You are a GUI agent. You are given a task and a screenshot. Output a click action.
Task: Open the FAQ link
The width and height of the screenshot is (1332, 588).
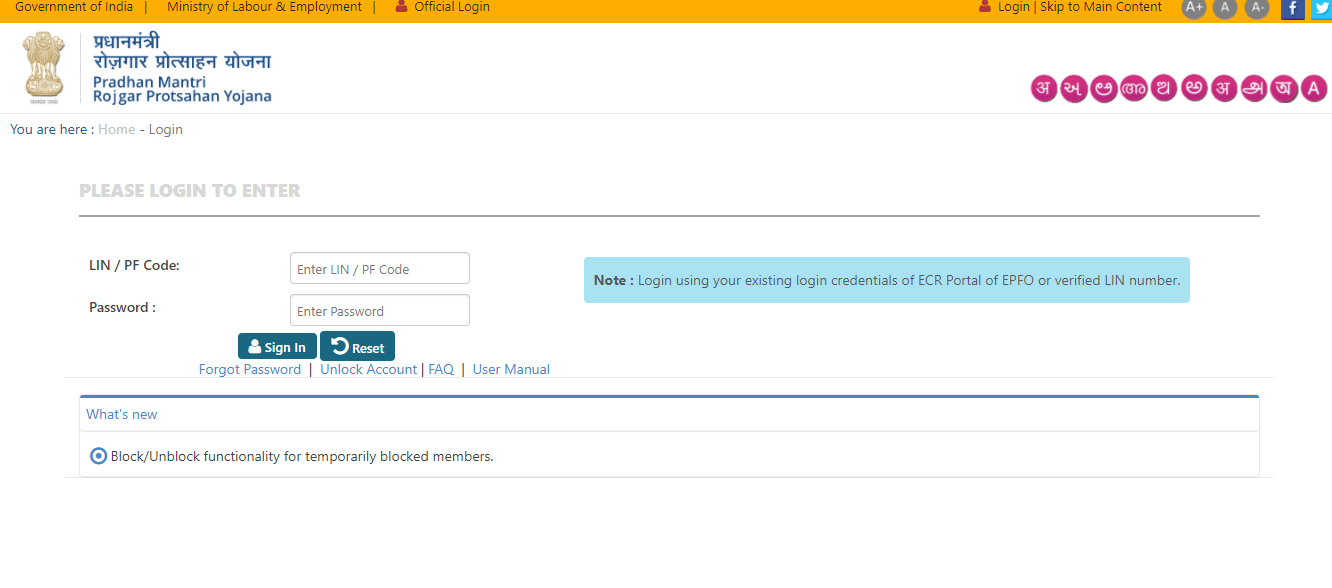click(x=441, y=369)
